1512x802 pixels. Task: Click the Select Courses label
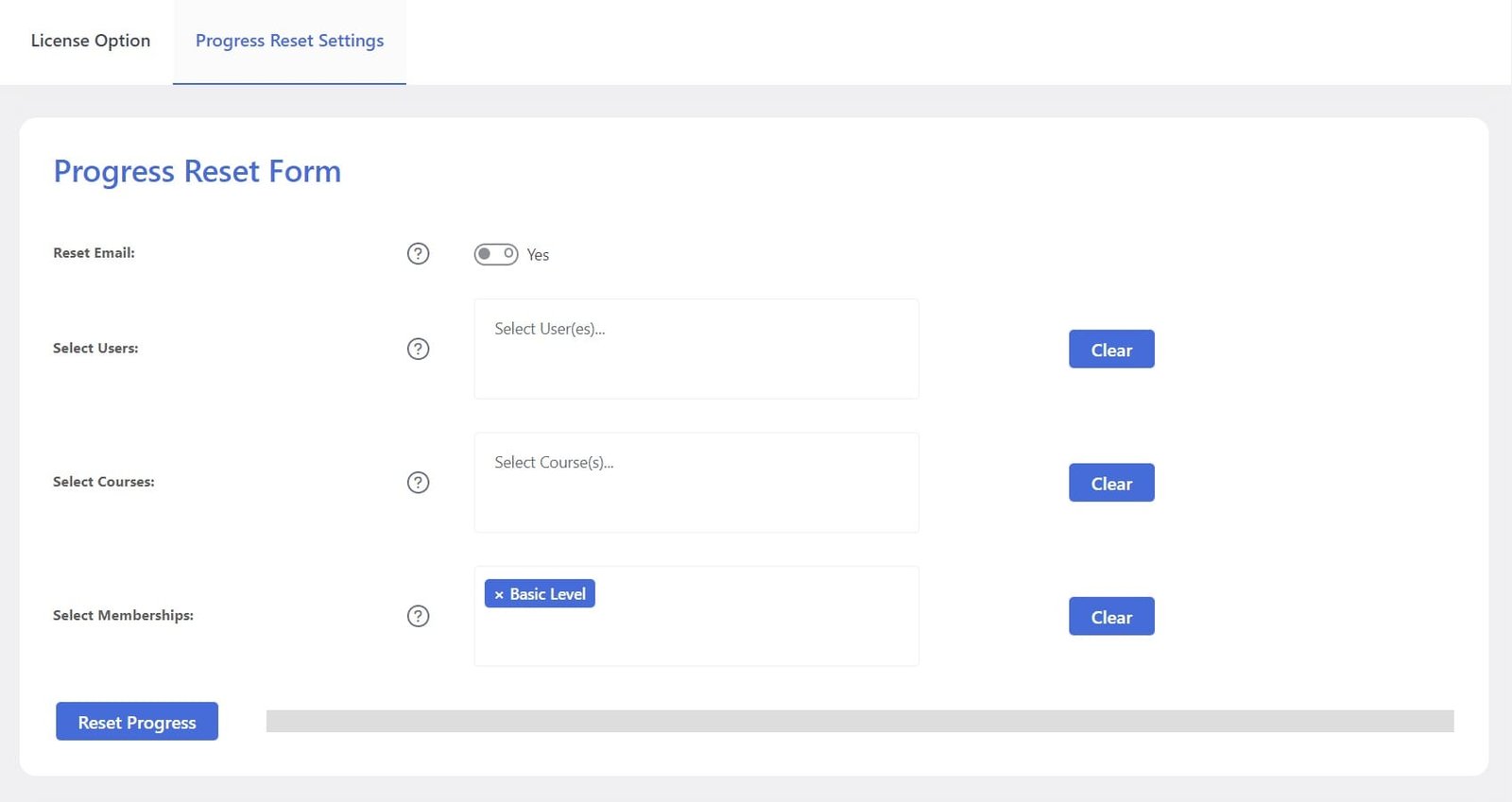[x=104, y=482]
